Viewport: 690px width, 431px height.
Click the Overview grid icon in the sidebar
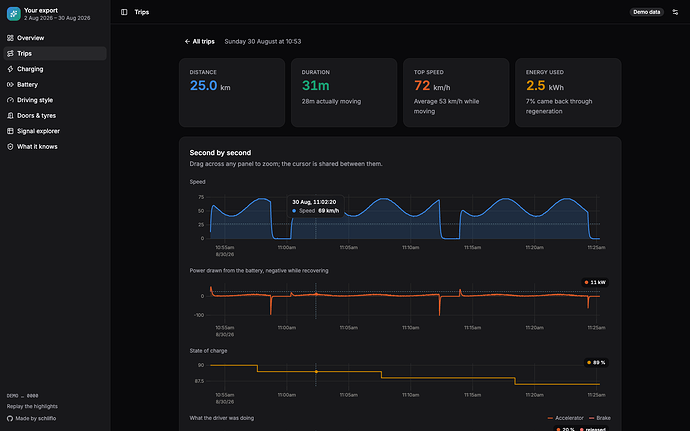coord(10,38)
